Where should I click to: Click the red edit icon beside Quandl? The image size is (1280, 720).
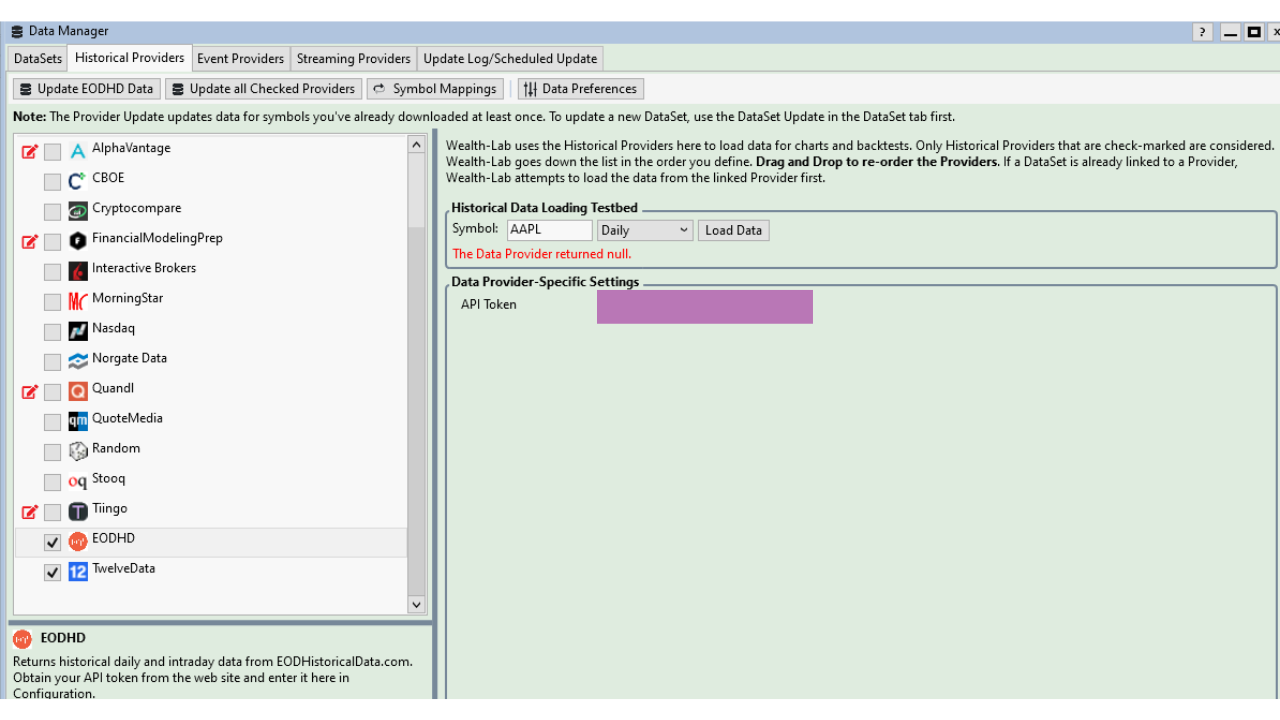[x=30, y=391]
